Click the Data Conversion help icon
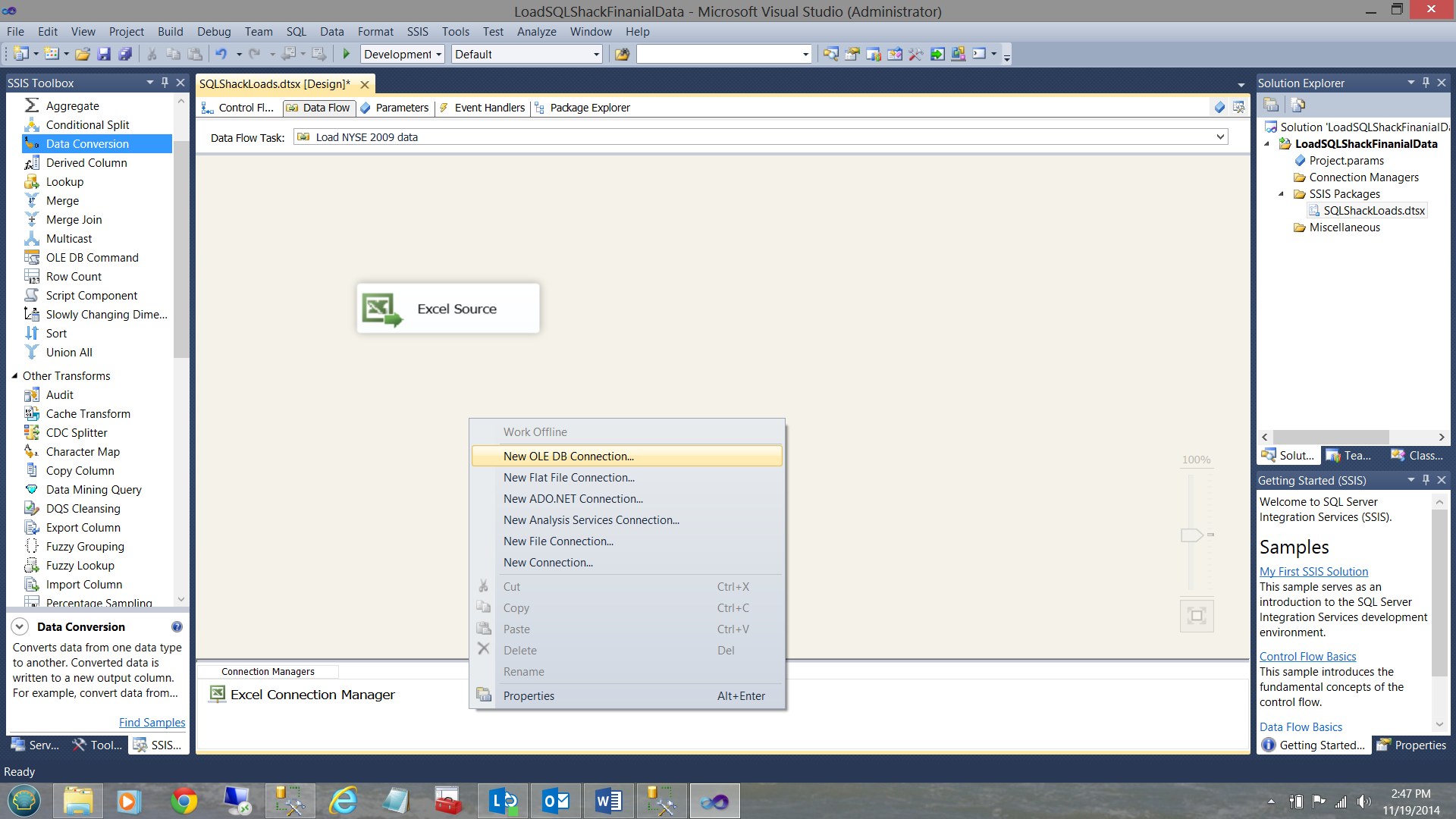The height and width of the screenshot is (819, 1456). point(177,627)
